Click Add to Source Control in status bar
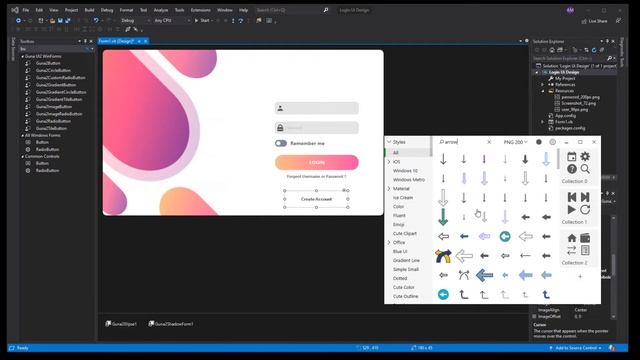Screen dimensions: 640x360 click(x=576, y=348)
